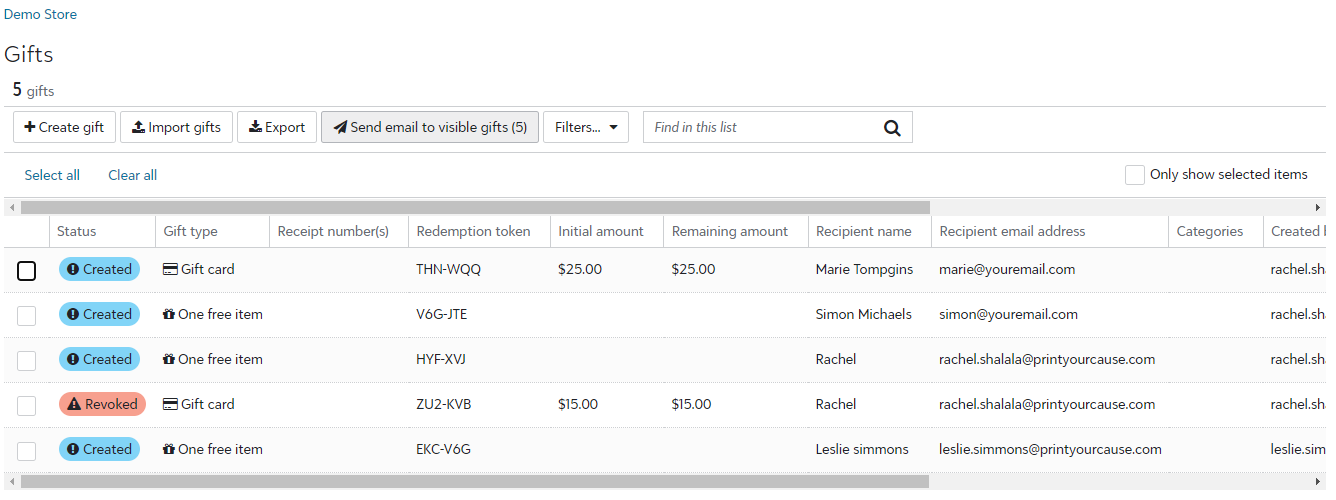
Task: Click the Clear all link
Action: coord(132,175)
